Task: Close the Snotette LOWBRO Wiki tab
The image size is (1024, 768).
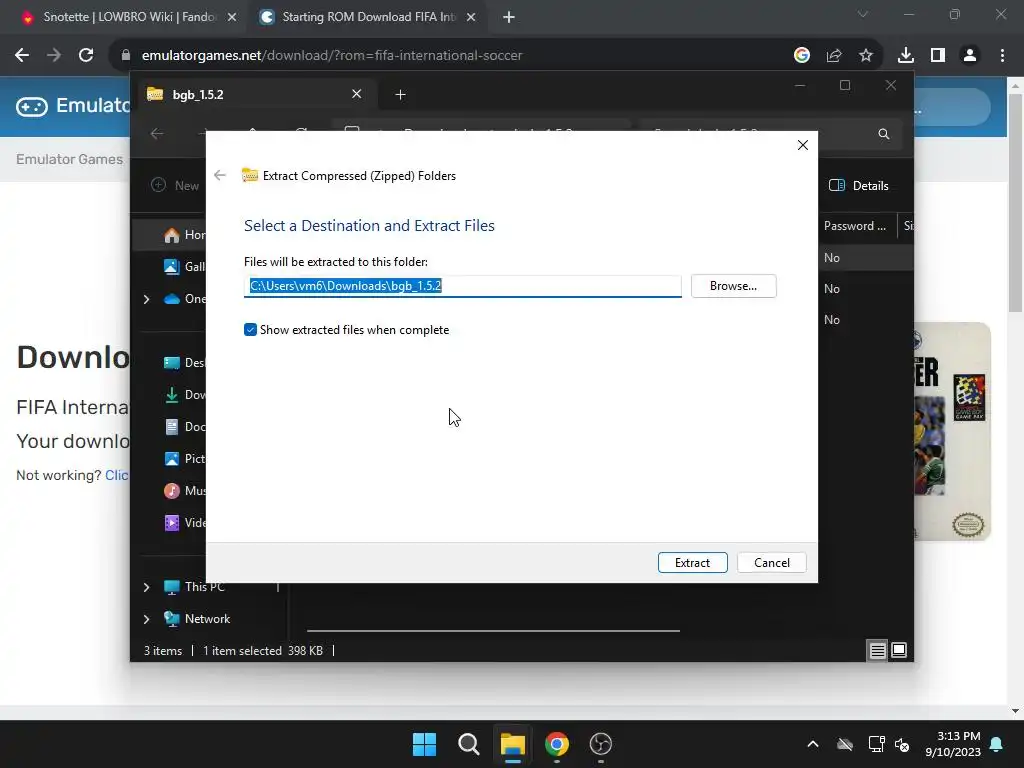Action: (x=232, y=17)
